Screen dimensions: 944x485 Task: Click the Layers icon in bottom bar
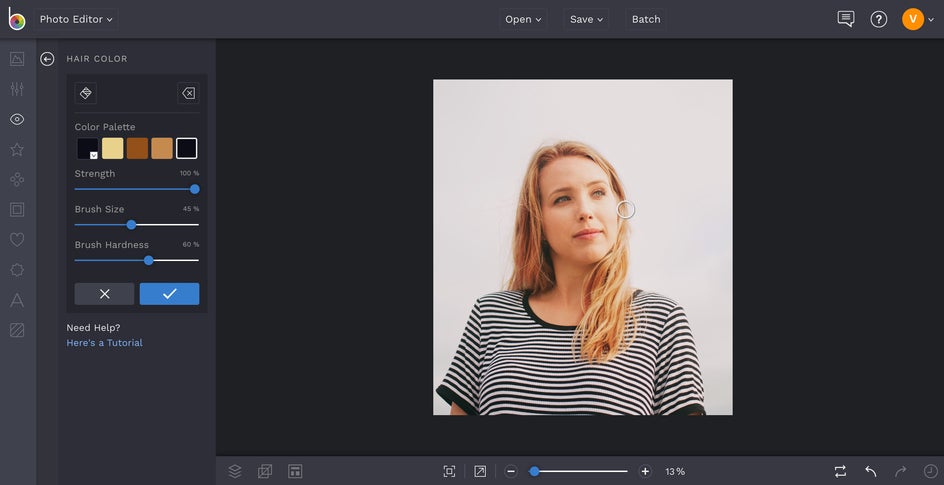pyautogui.click(x=235, y=471)
